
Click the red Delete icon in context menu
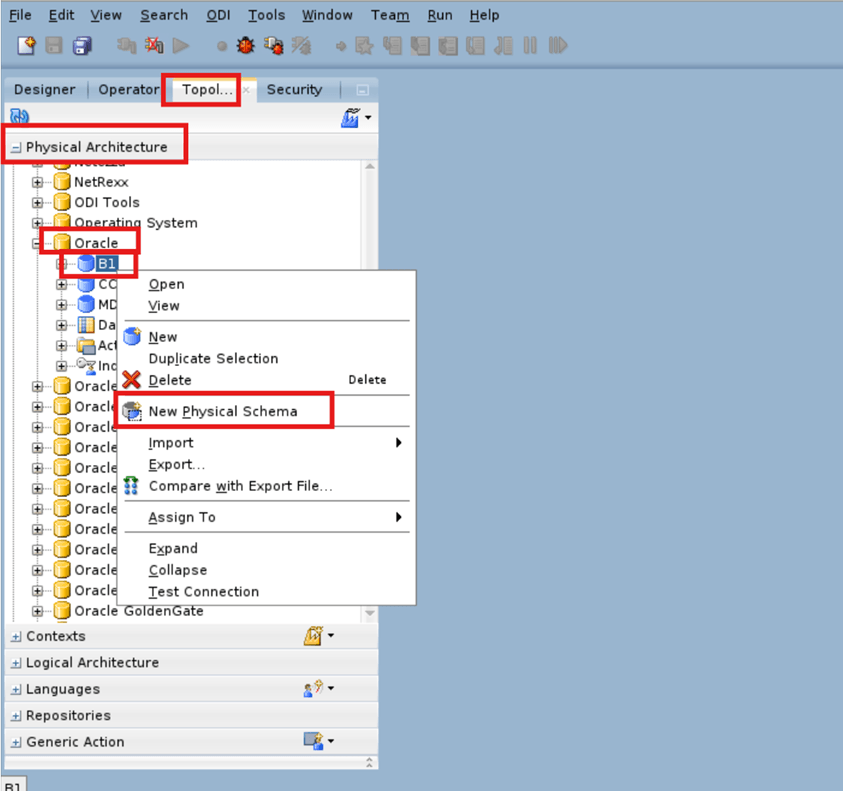(132, 380)
